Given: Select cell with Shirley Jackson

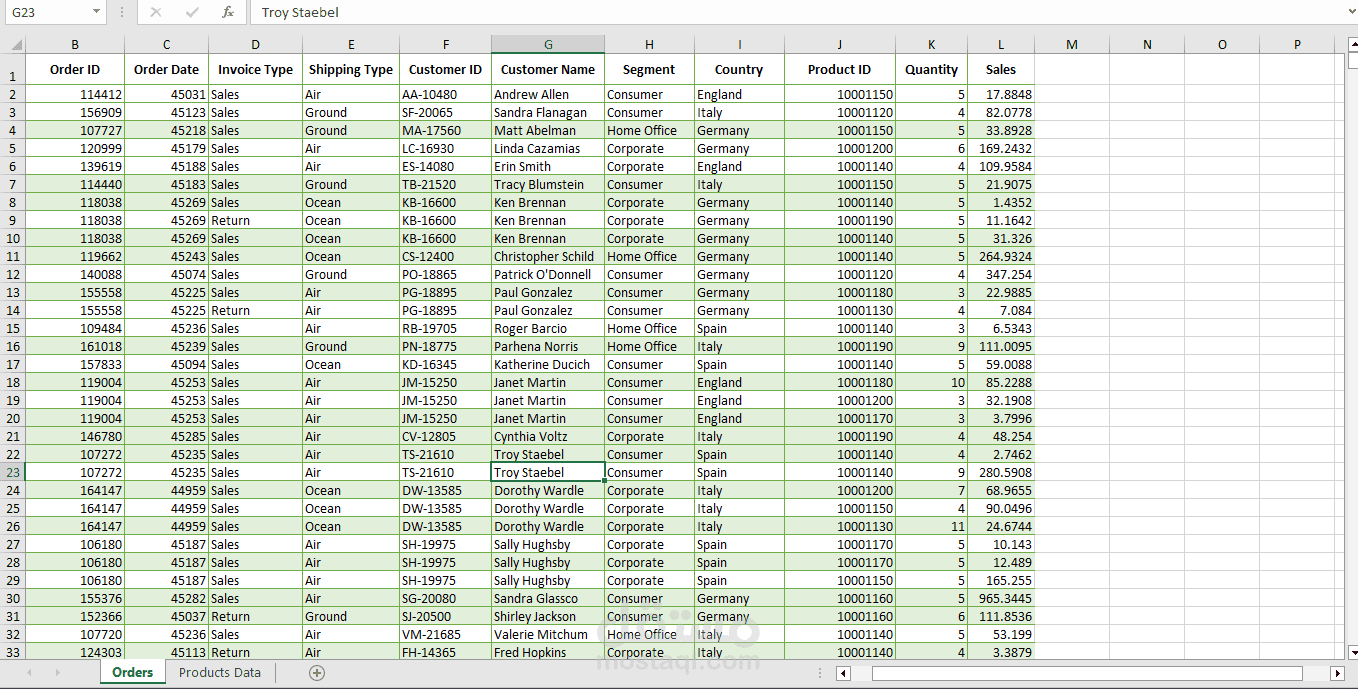Looking at the screenshot, I should coord(548,616).
